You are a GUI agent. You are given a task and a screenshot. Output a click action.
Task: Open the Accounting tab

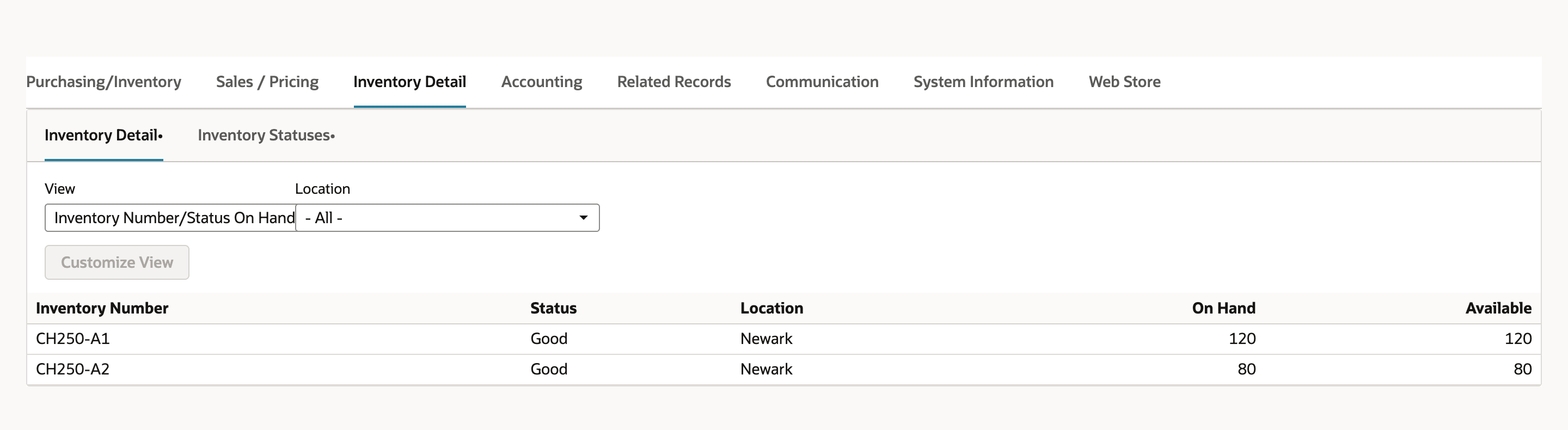tap(542, 82)
